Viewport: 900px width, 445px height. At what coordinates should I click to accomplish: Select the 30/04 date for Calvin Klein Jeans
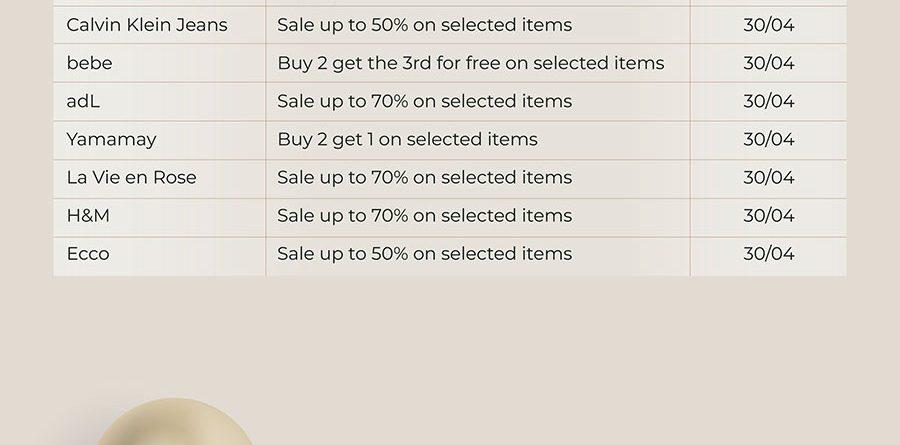(x=769, y=25)
